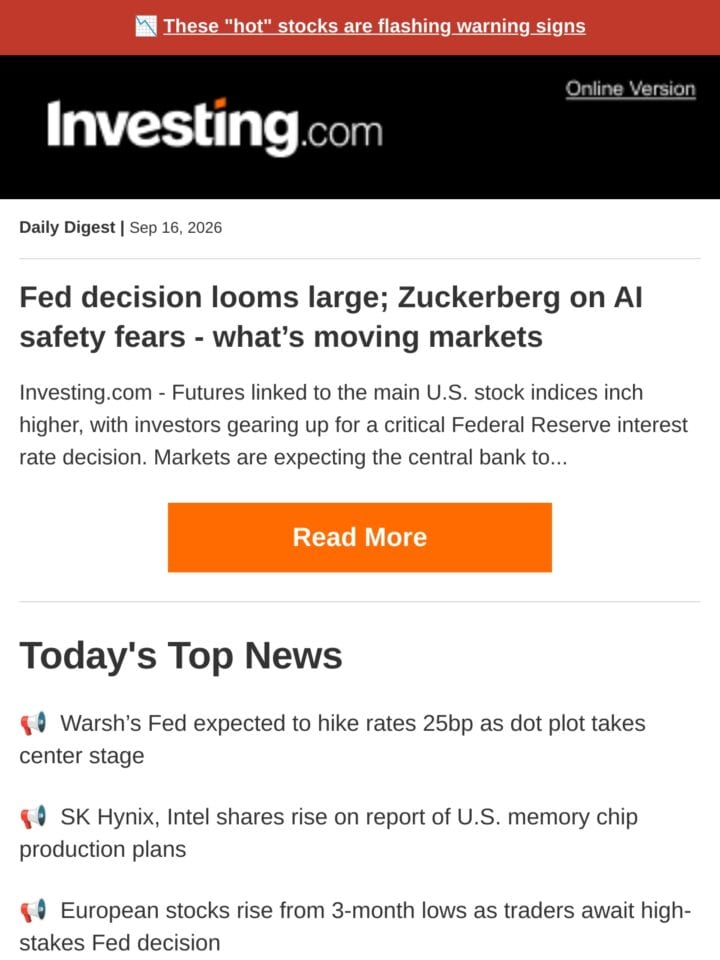Click the falling chart icon in red banner
This screenshot has width=720, height=960.
click(x=146, y=26)
